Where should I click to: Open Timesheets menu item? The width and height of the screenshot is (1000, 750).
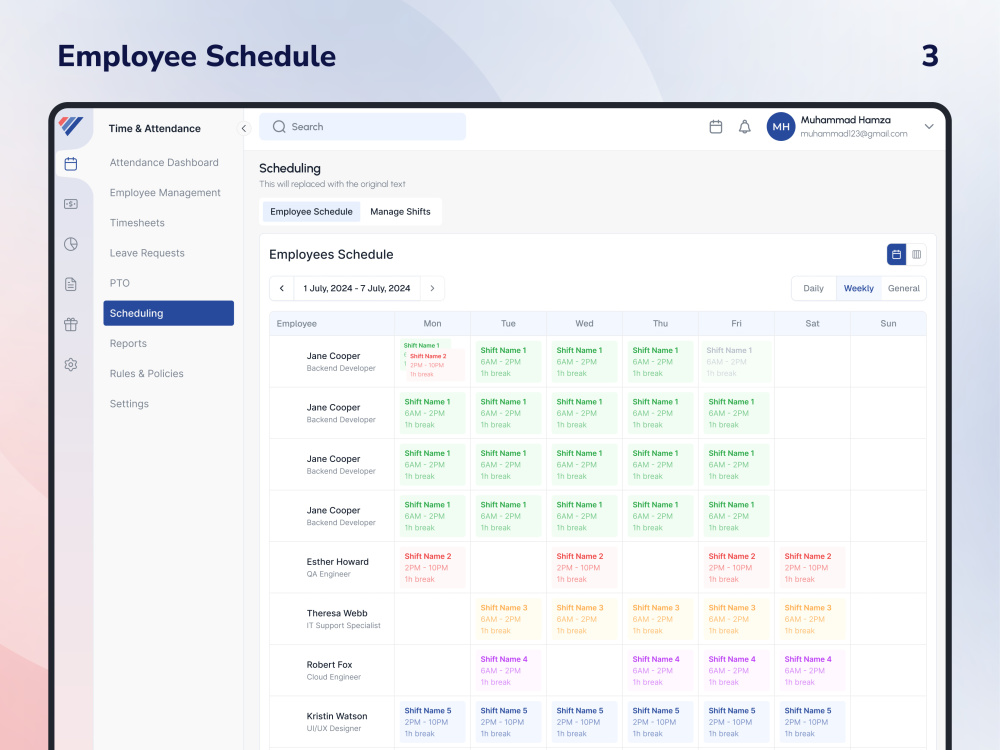click(137, 223)
